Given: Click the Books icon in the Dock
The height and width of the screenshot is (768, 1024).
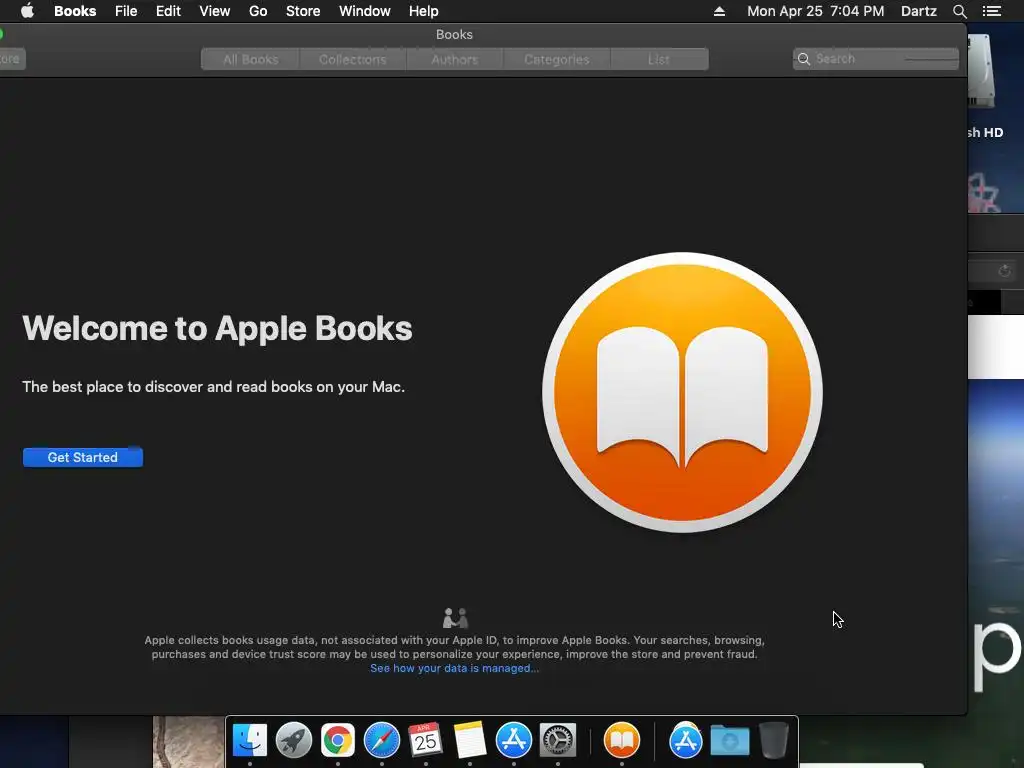Looking at the screenshot, I should point(622,741).
